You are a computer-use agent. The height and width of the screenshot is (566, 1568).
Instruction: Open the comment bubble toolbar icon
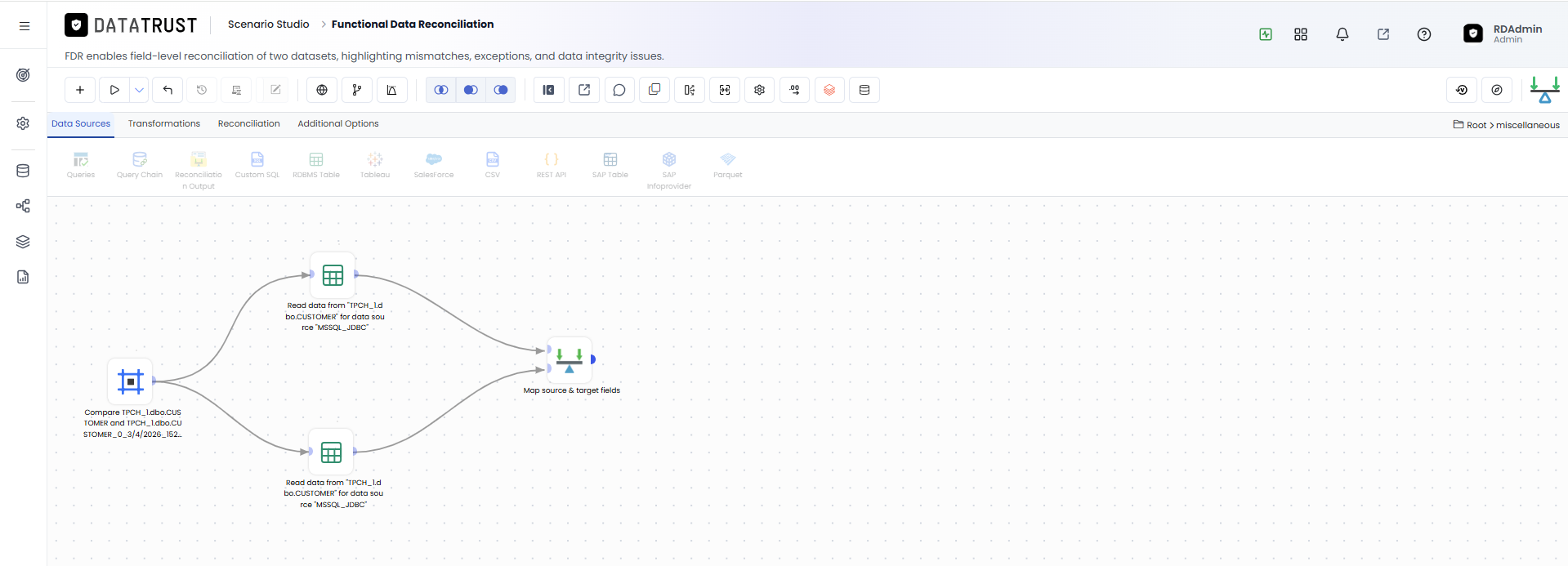[619, 90]
